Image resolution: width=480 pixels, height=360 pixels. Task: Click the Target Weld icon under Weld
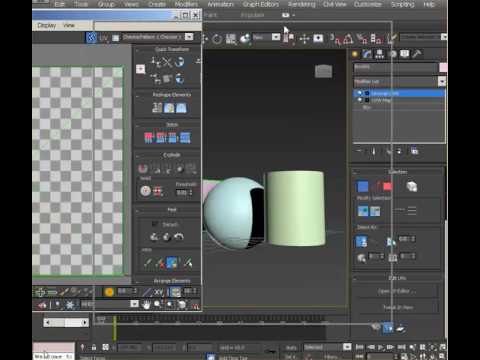145,191
